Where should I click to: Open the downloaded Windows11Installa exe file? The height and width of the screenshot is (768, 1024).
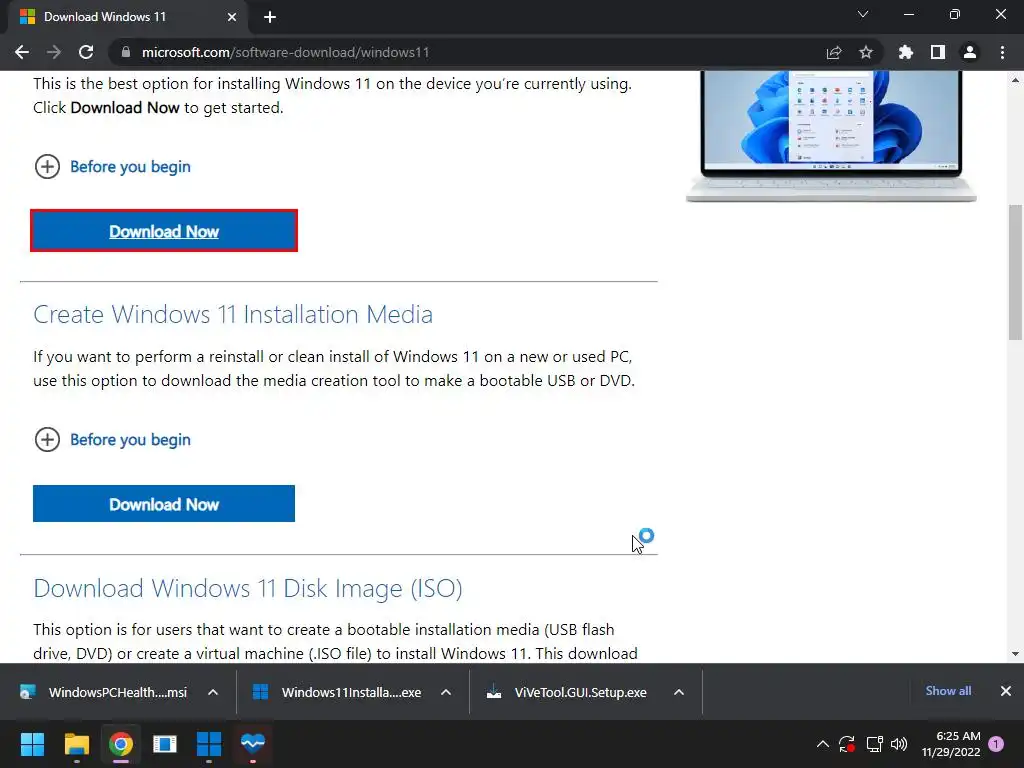point(338,692)
